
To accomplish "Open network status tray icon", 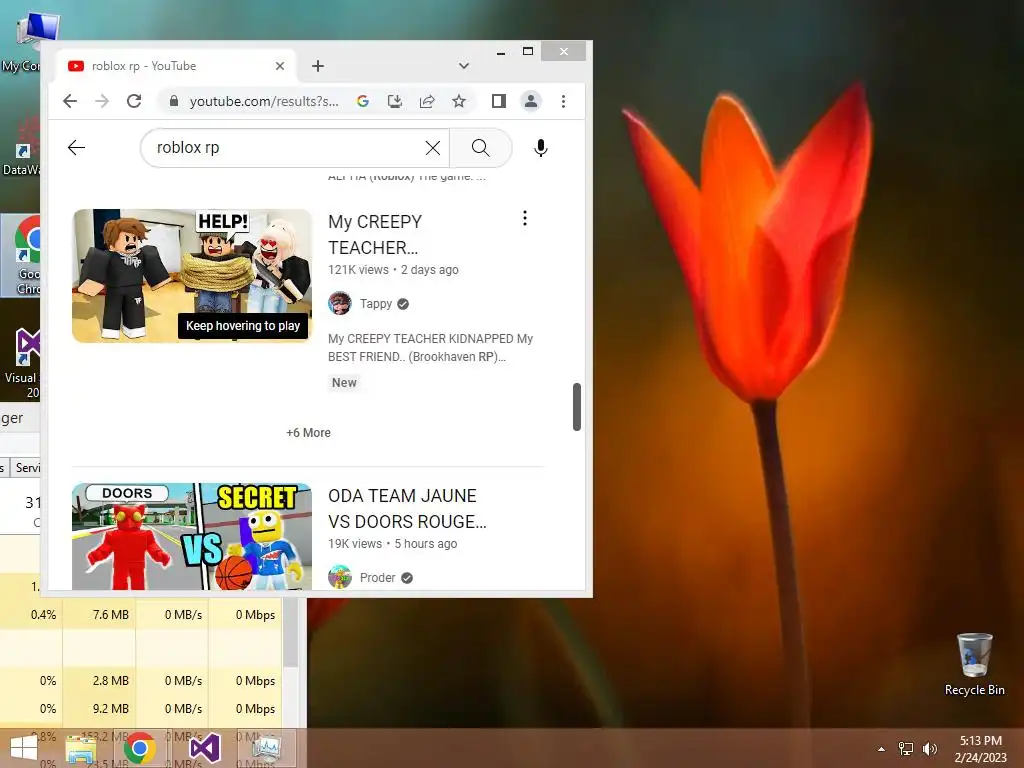I will point(906,749).
